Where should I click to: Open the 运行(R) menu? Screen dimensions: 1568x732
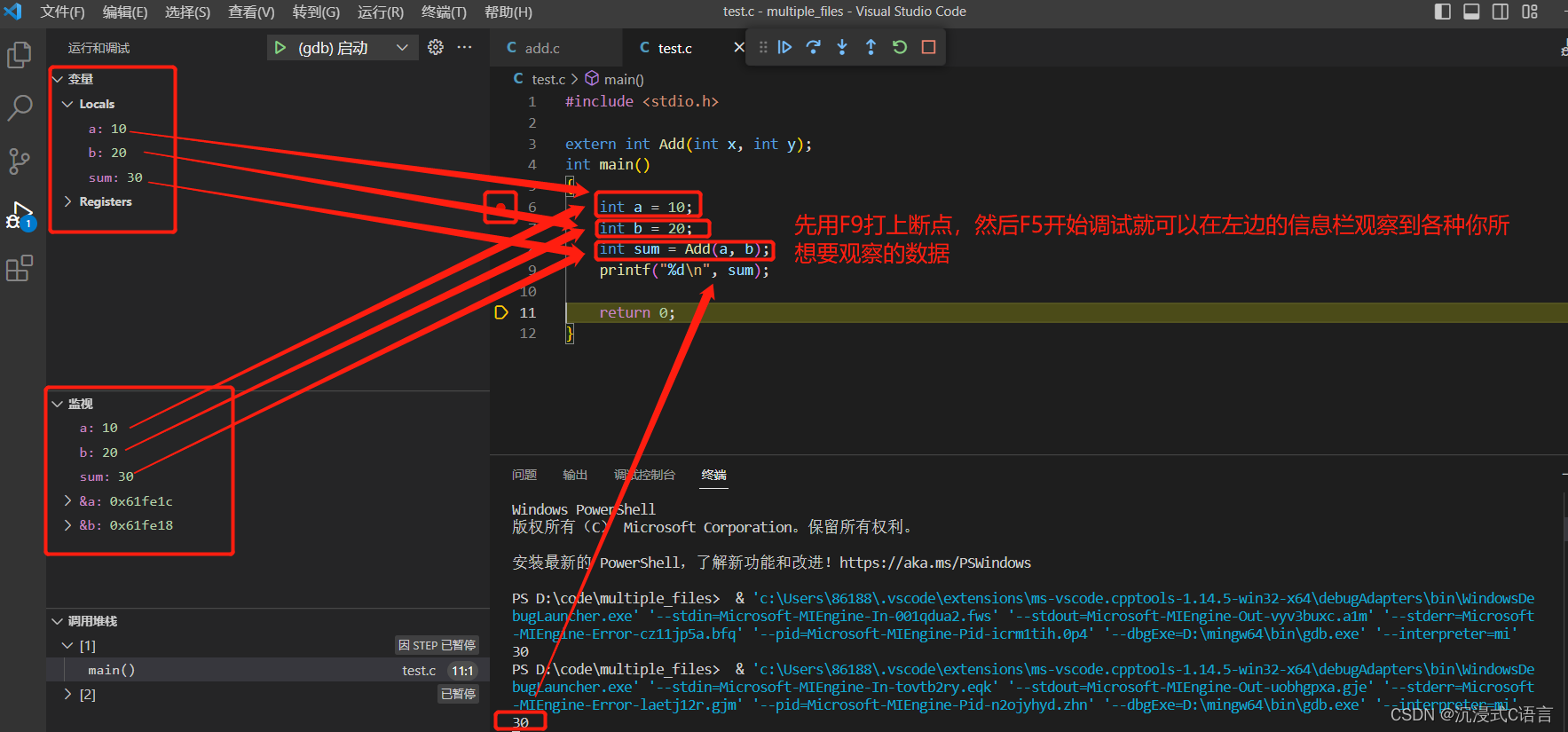(x=380, y=12)
